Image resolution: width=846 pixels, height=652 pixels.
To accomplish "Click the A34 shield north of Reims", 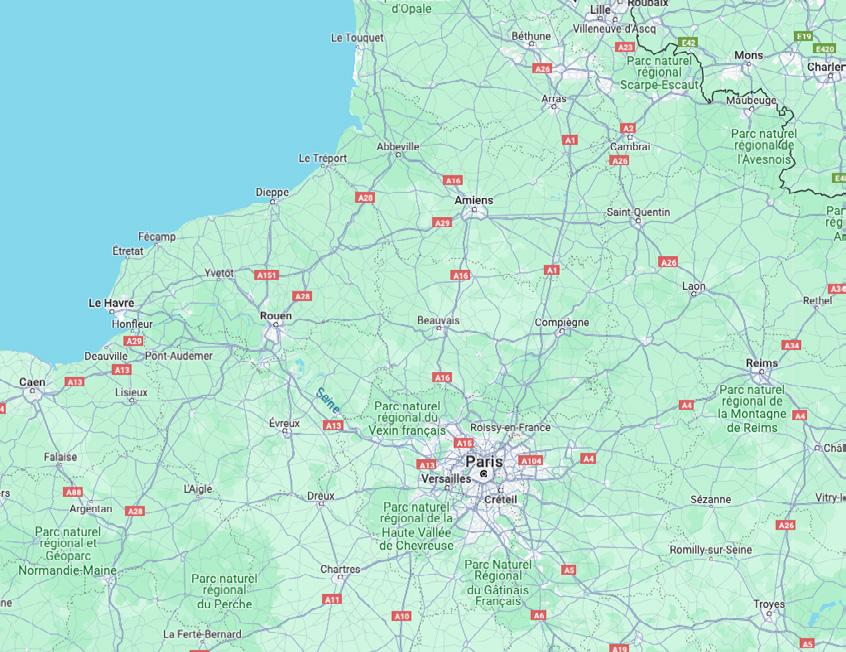I will [791, 345].
